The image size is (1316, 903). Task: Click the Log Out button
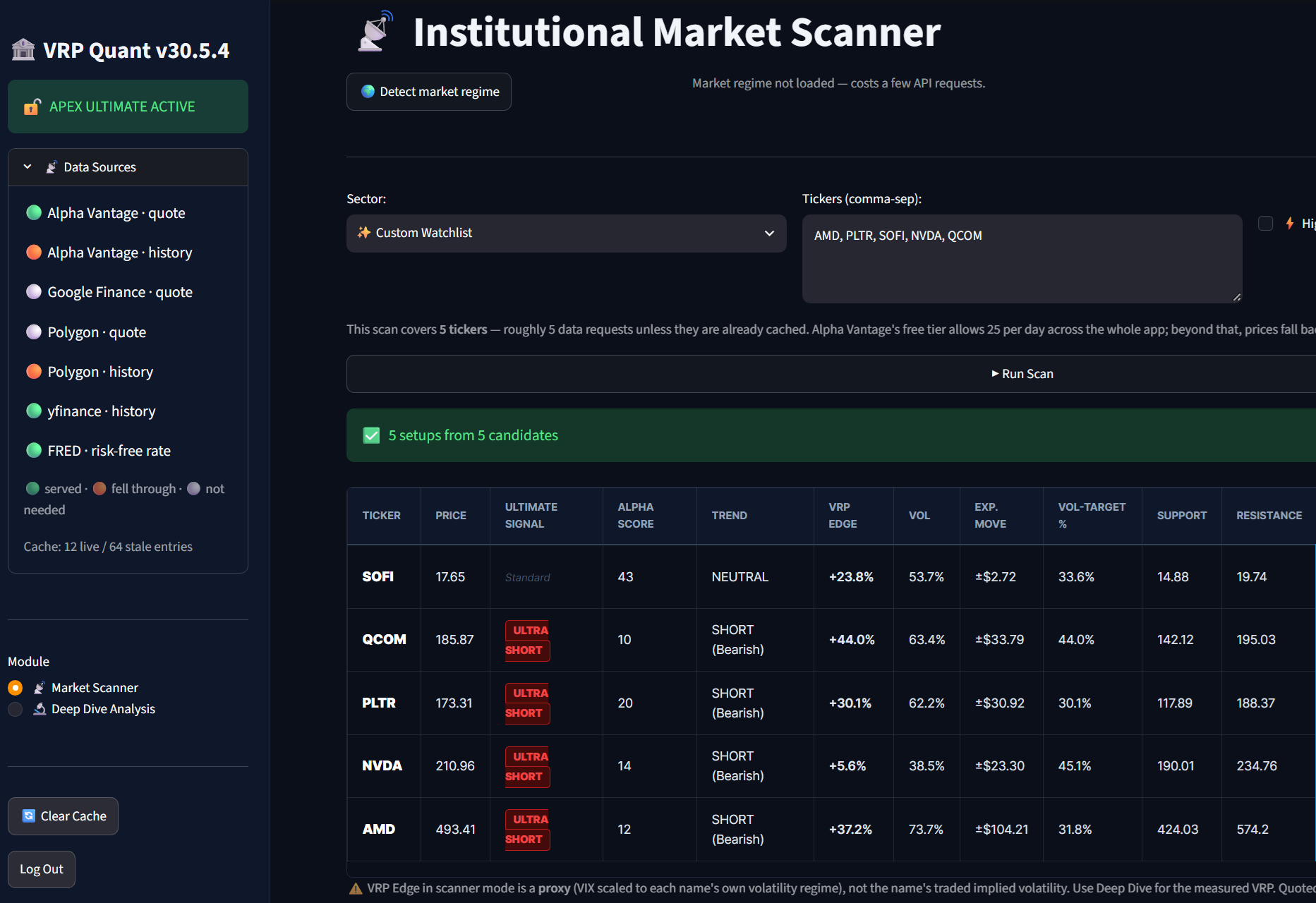tap(42, 869)
